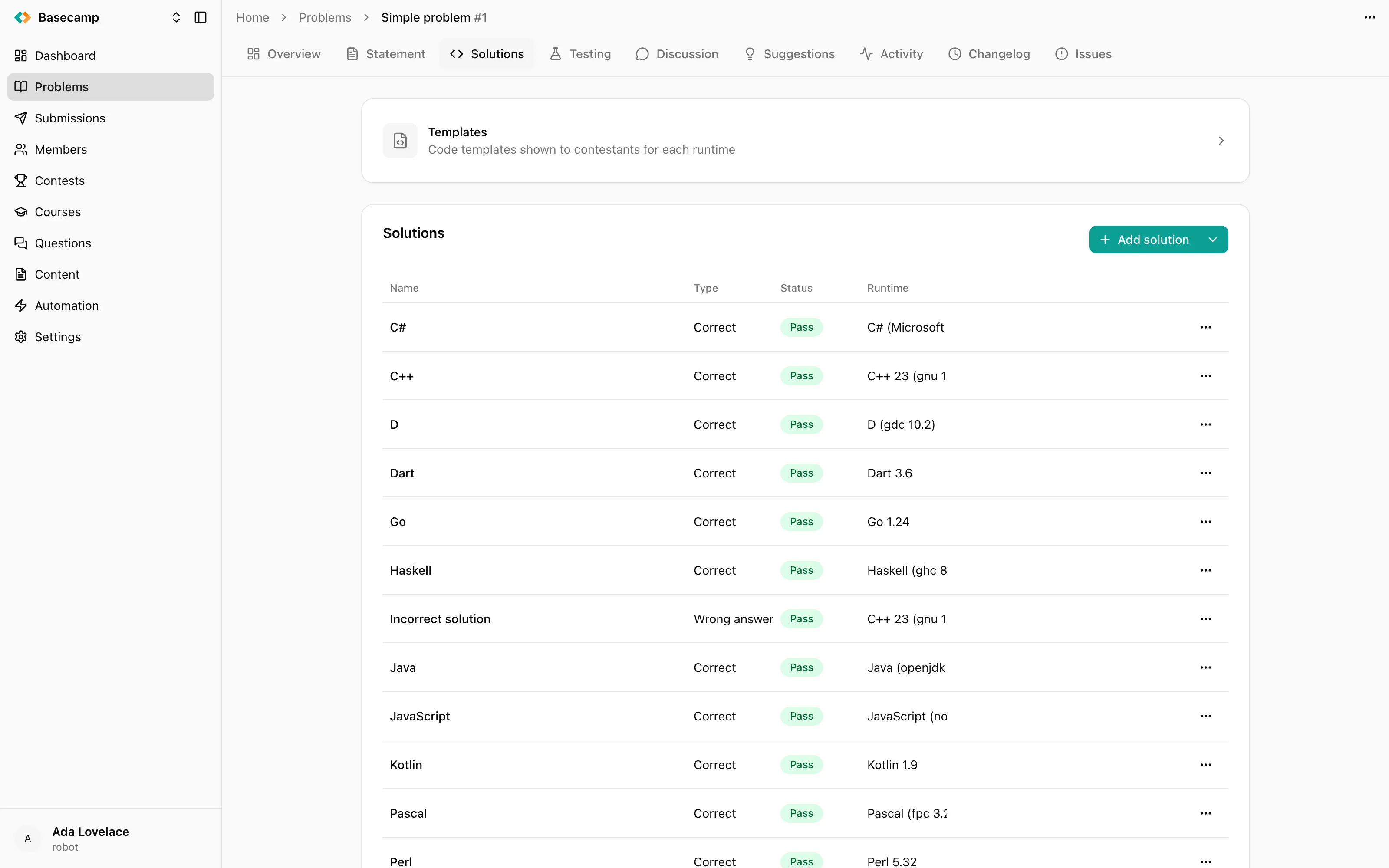The width and height of the screenshot is (1389, 868).
Task: Click the Add solution button
Action: (x=1143, y=240)
